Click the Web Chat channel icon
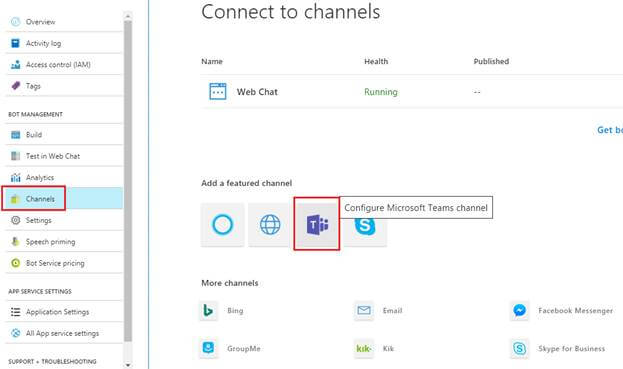Viewport: 623px width, 369px height. coord(218,91)
